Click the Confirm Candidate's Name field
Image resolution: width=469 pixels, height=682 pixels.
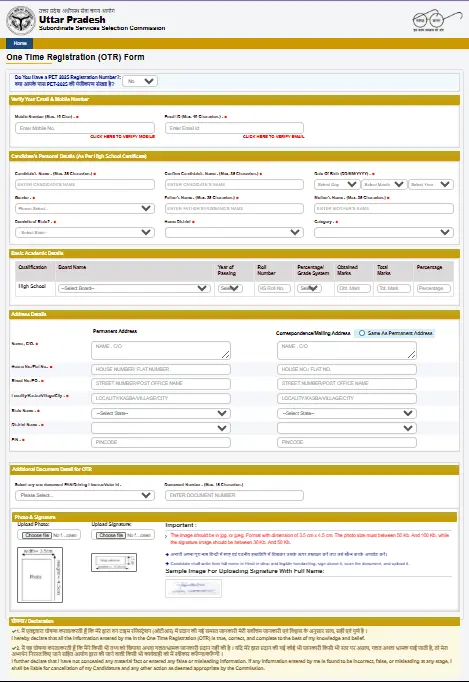tap(234, 184)
